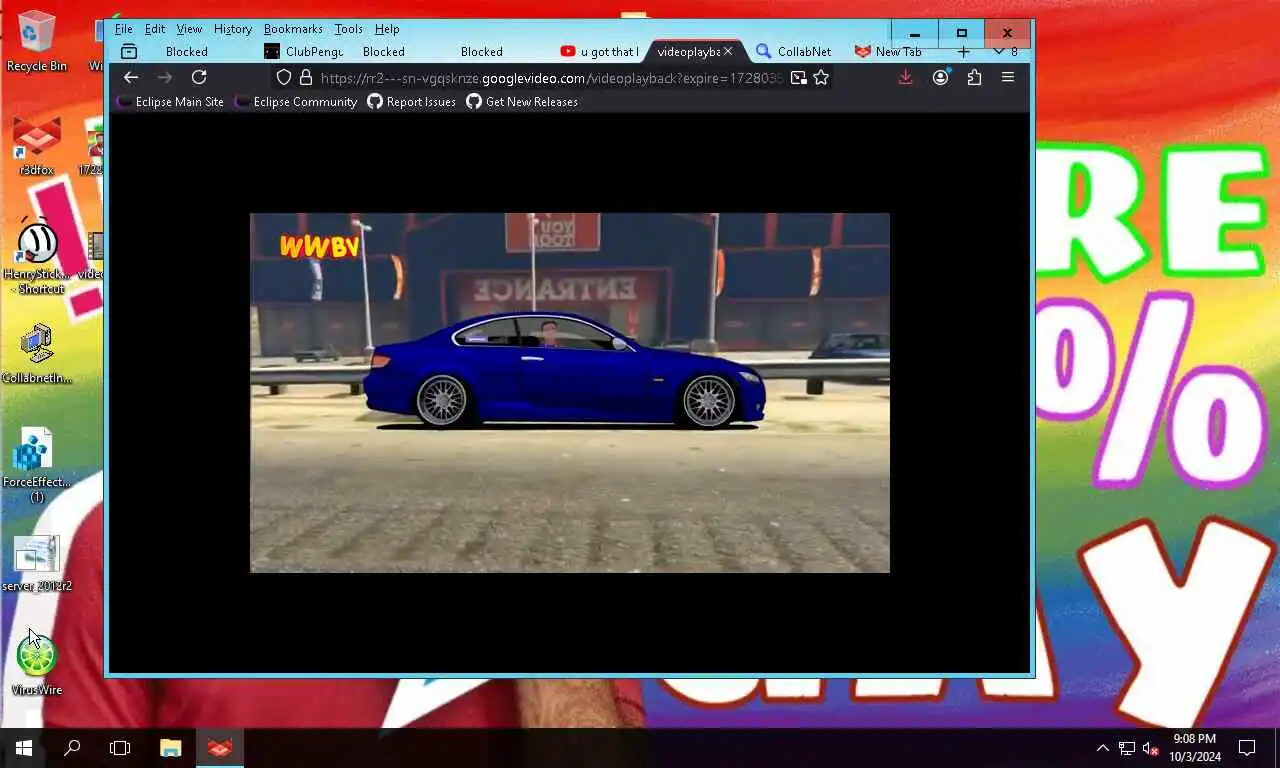This screenshot has height=768, width=1280.
Task: Select ForceEffect (1) desktop icon
Action: 37,466
